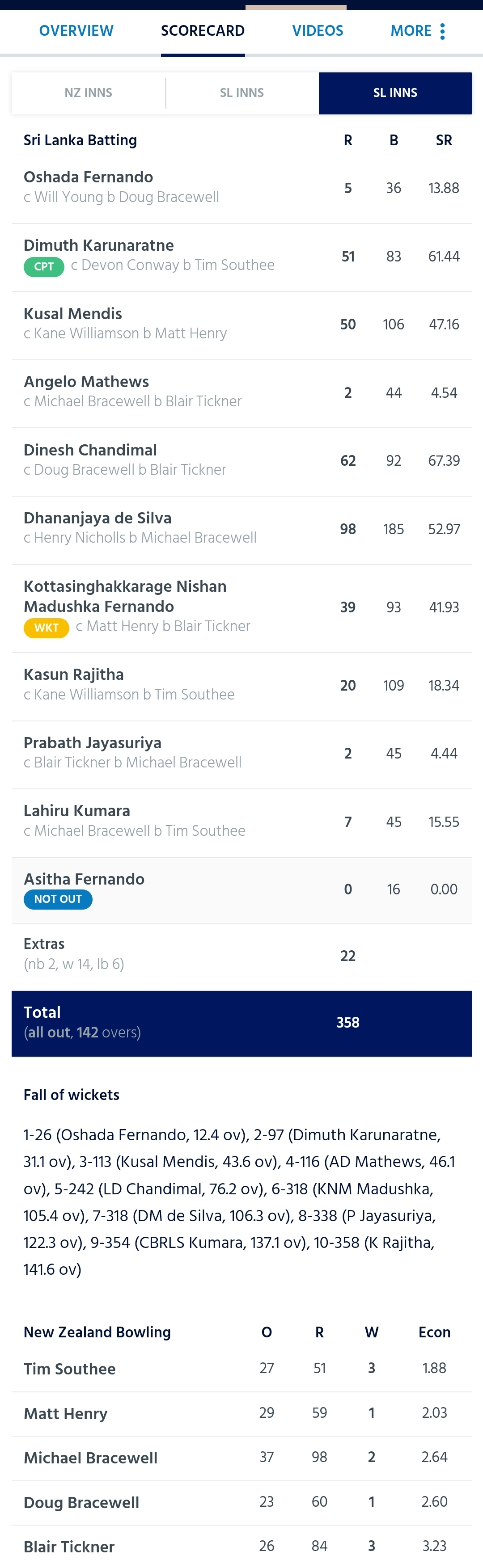Open Dimuth Karunaratne player profile
This screenshot has height=1568, width=483.
(x=99, y=245)
